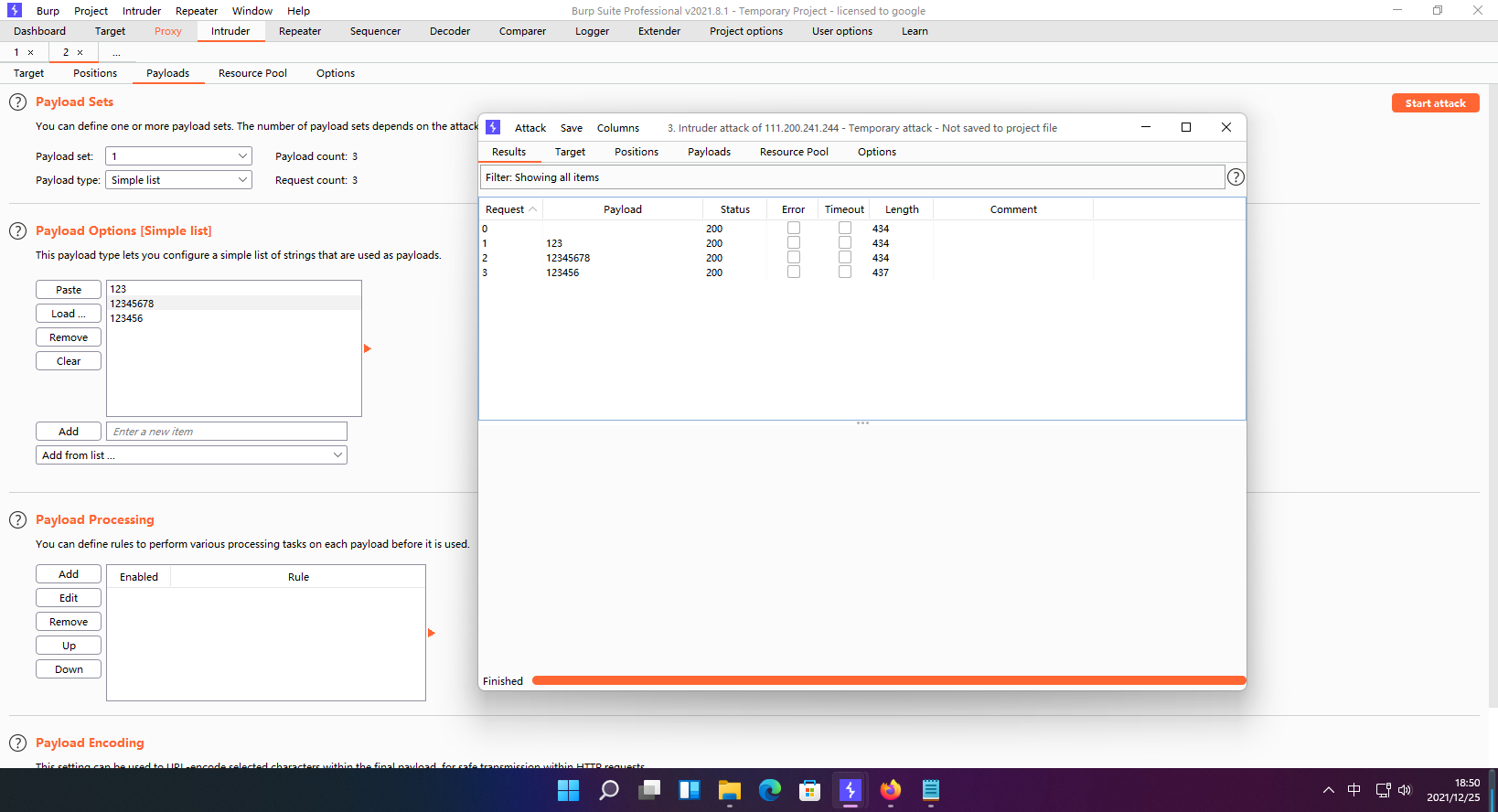1498x812 pixels.
Task: Open Notepad app from taskbar
Action: tap(931, 790)
